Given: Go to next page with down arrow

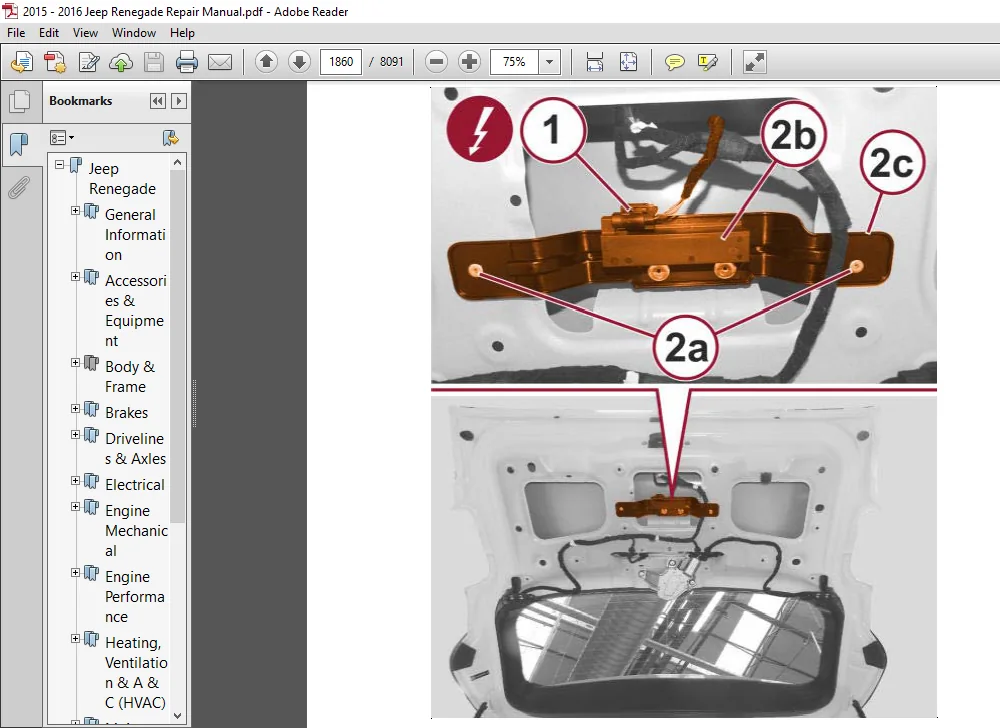Looking at the screenshot, I should click(x=299, y=62).
